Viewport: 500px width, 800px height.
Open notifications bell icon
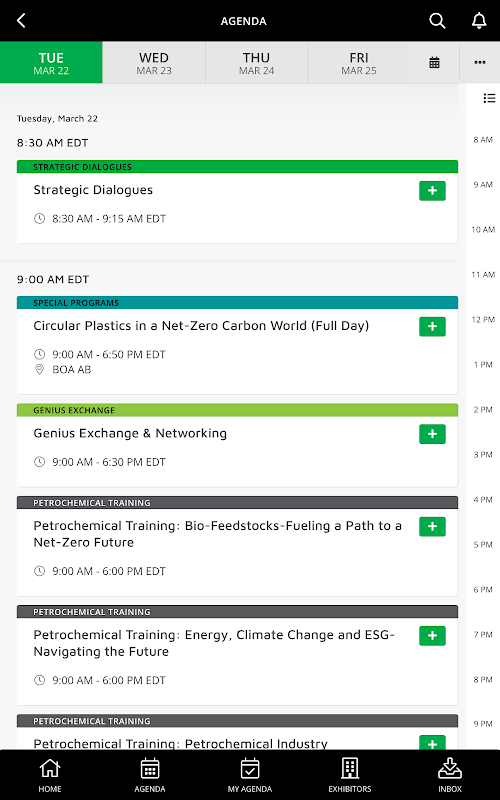[479, 21]
